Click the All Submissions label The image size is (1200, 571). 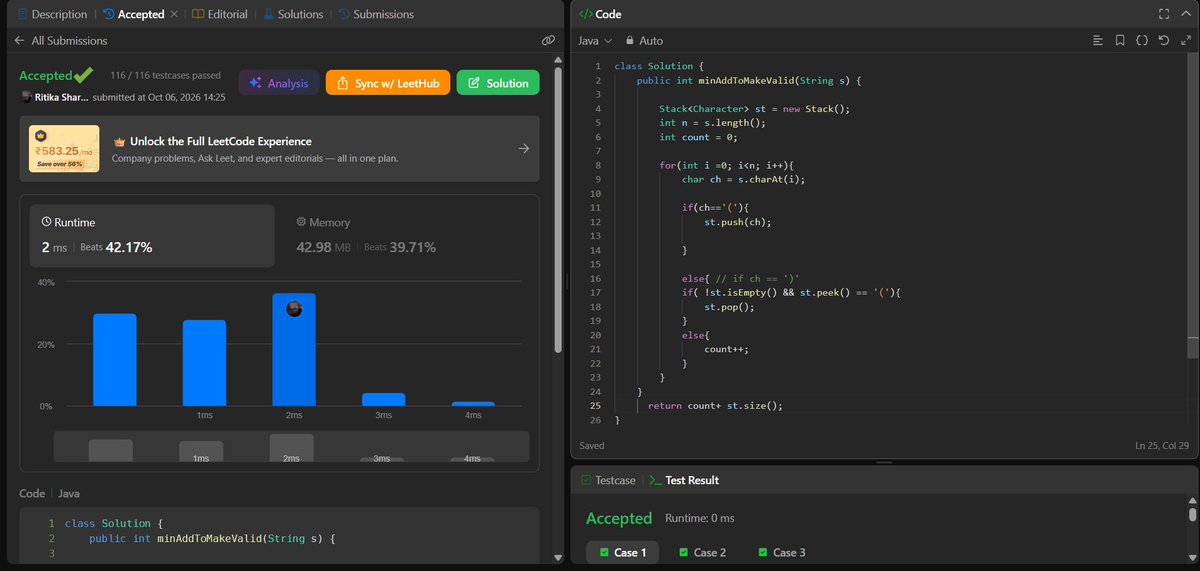point(69,41)
